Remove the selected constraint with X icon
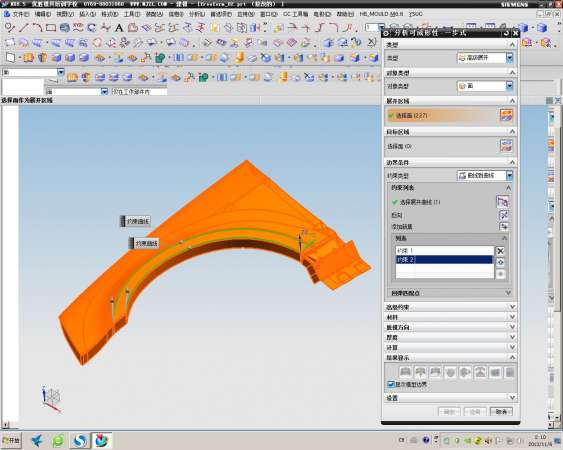Viewport: 563px width, 450px height. [x=500, y=251]
